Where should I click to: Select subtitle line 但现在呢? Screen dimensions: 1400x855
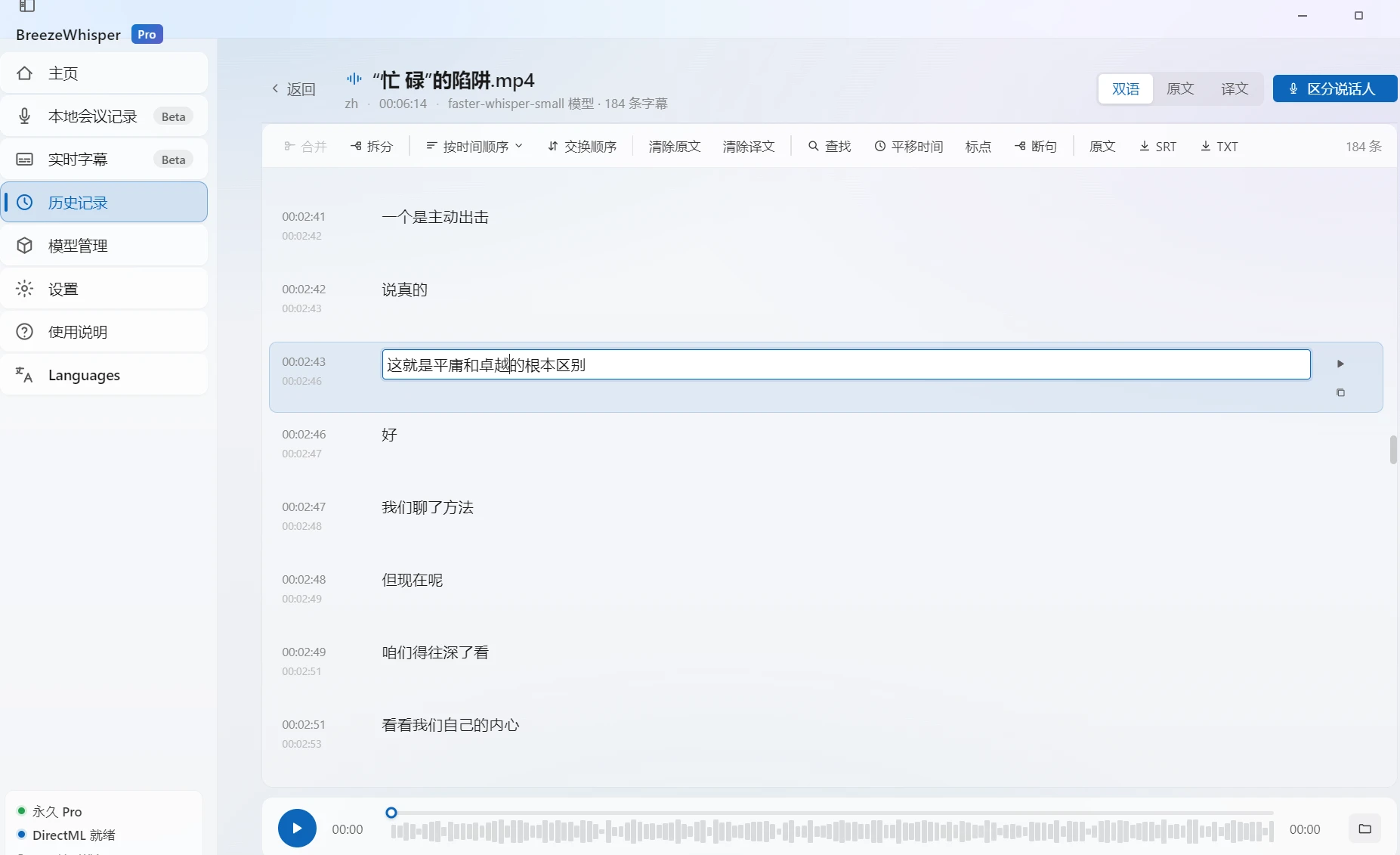click(x=412, y=580)
